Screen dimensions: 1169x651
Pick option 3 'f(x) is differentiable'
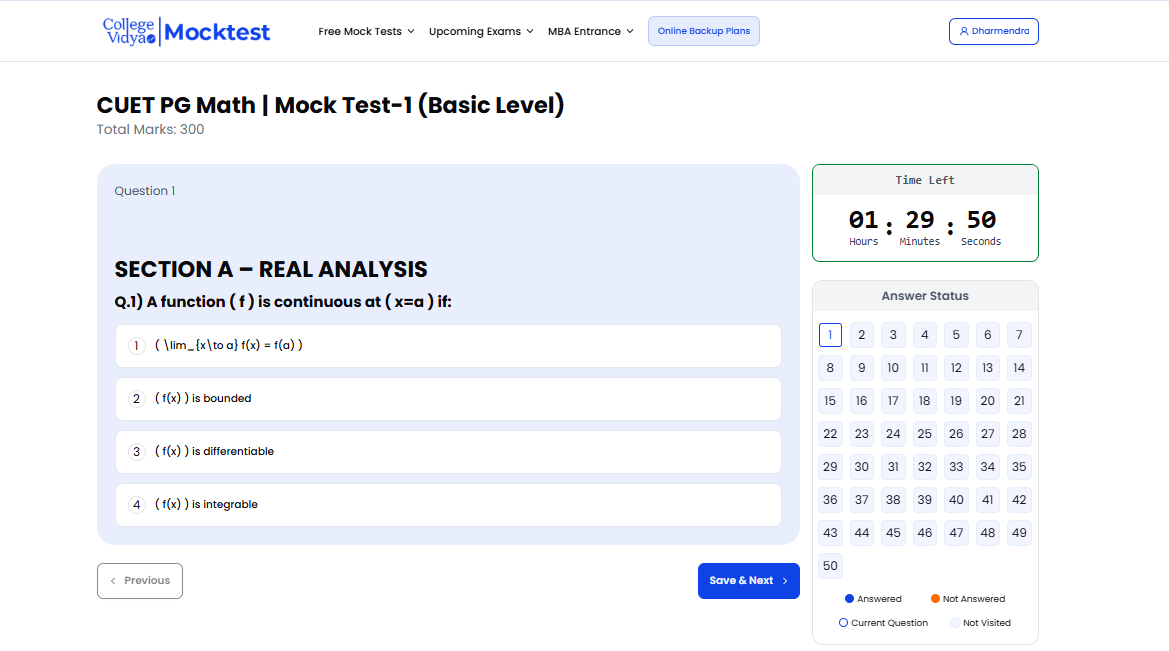click(448, 452)
